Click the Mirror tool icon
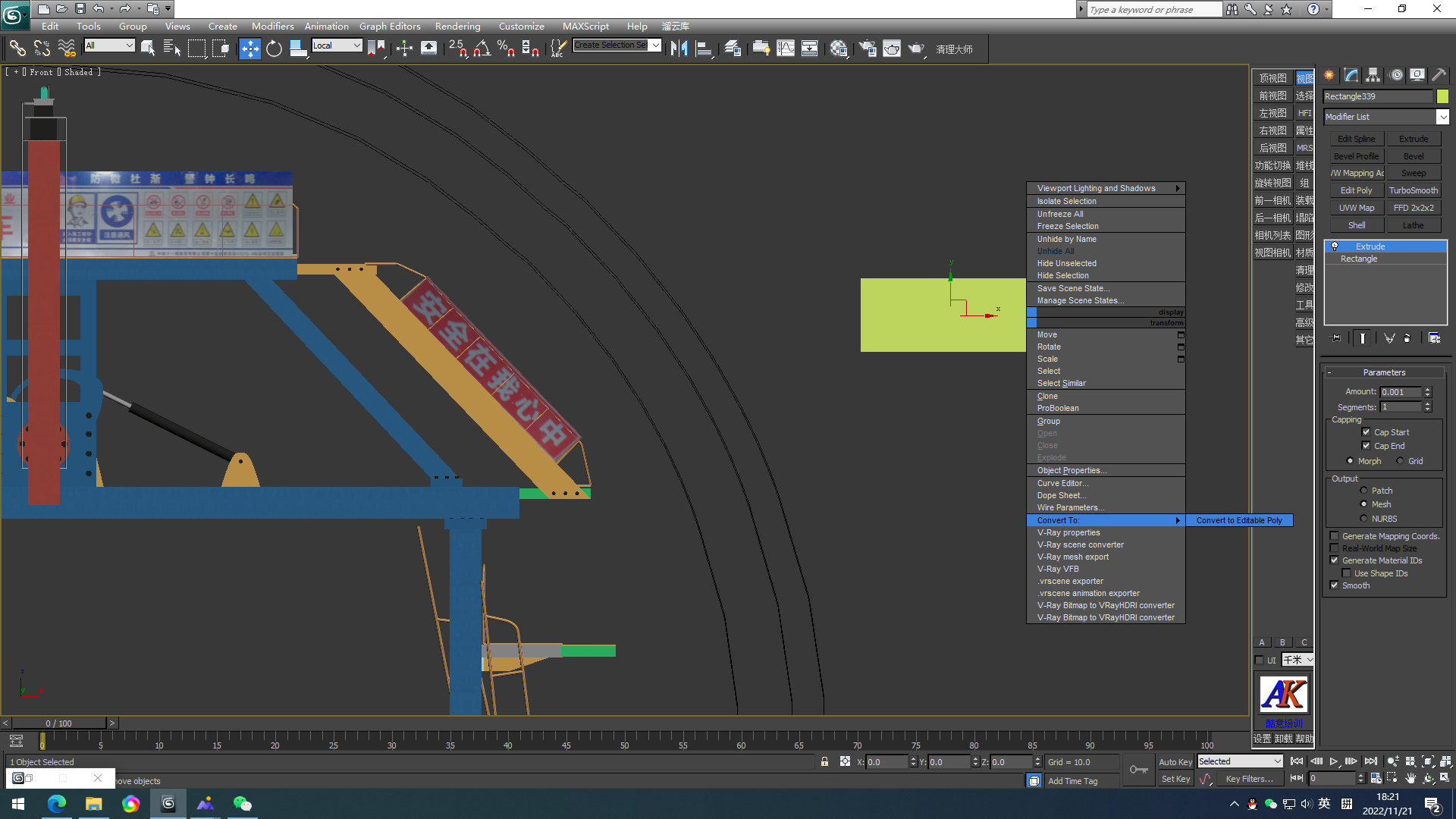The width and height of the screenshot is (1456, 819). 679,49
